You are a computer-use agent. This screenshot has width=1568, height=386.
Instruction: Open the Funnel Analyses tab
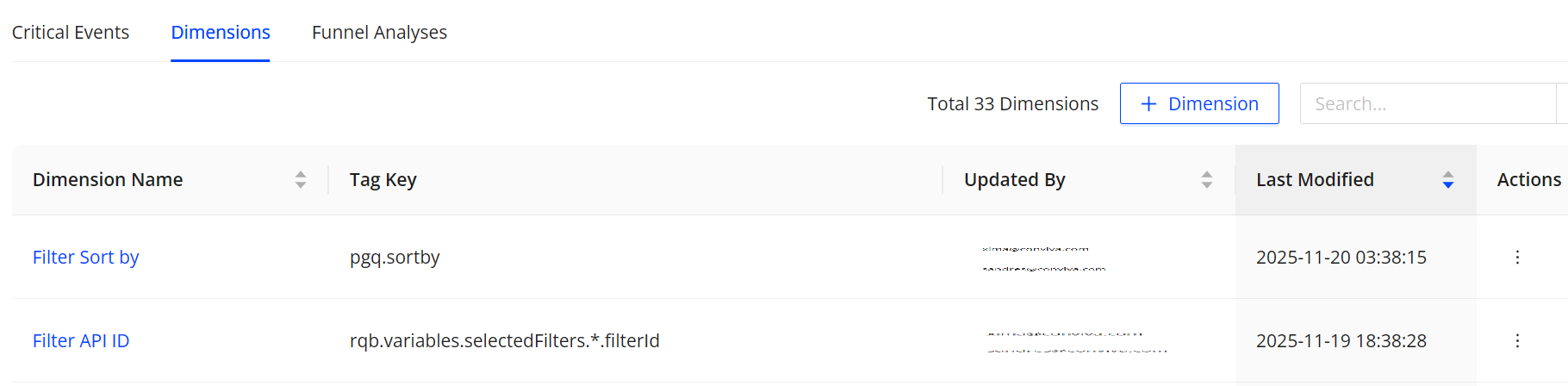click(x=379, y=32)
